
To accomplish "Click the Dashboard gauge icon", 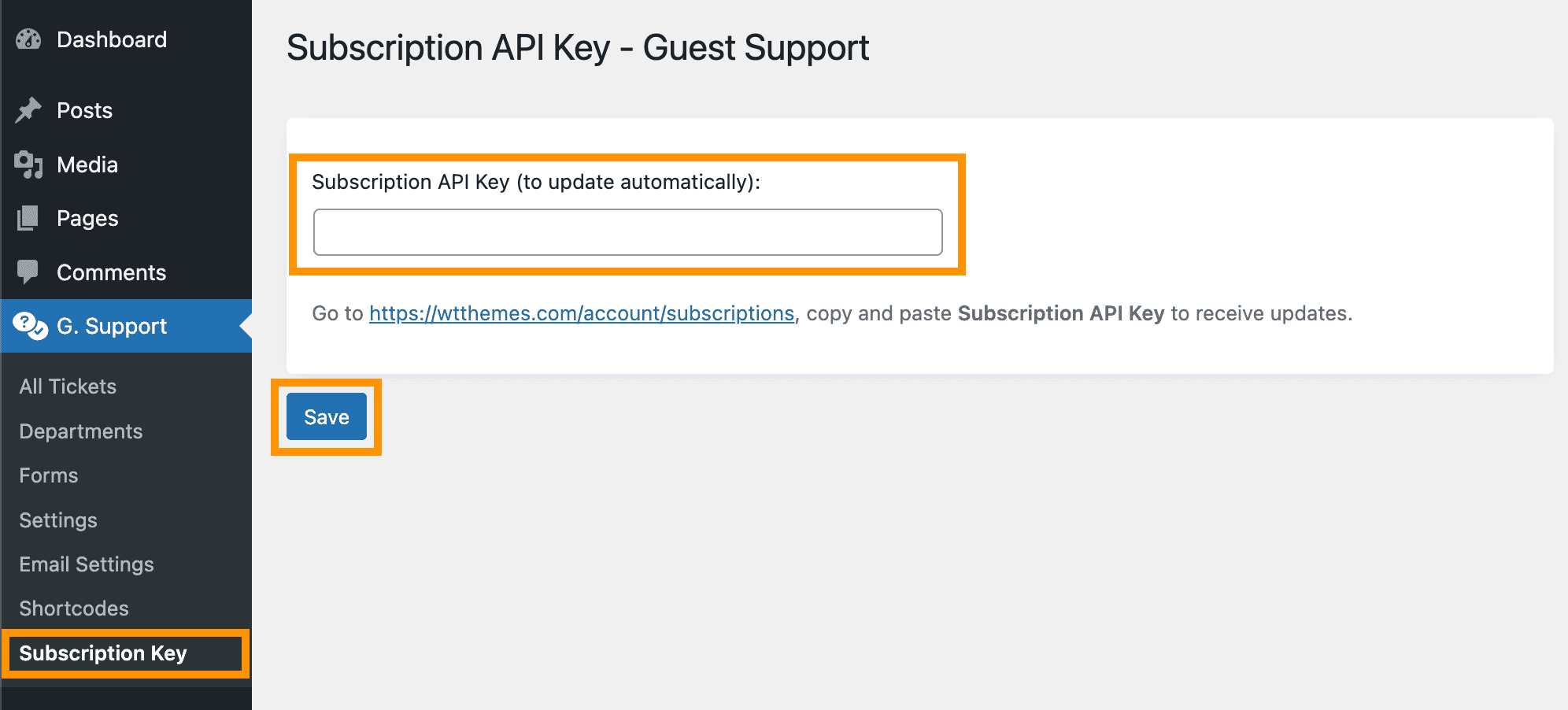I will (x=28, y=39).
